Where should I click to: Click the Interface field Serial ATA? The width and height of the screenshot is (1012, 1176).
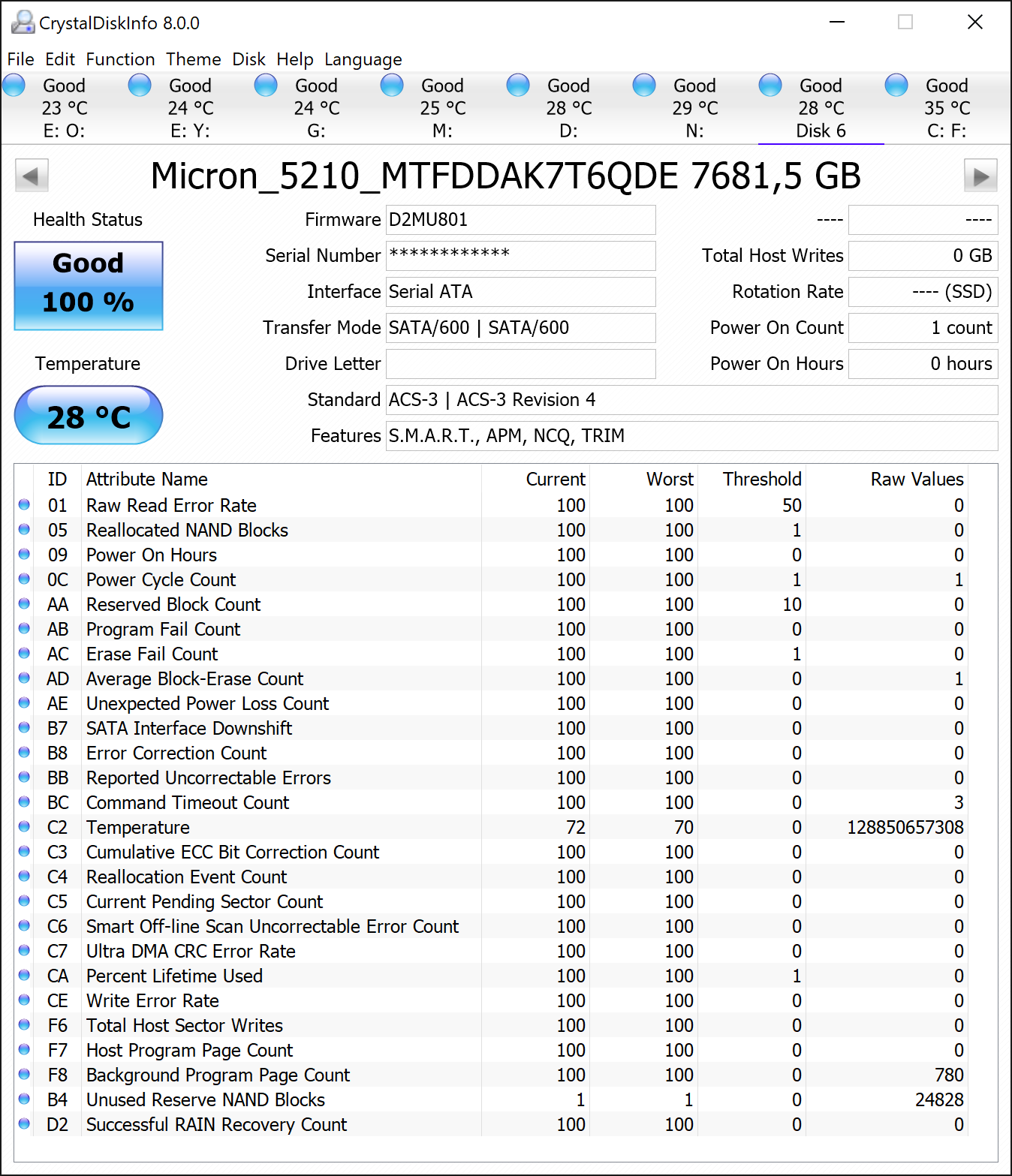click(x=520, y=292)
